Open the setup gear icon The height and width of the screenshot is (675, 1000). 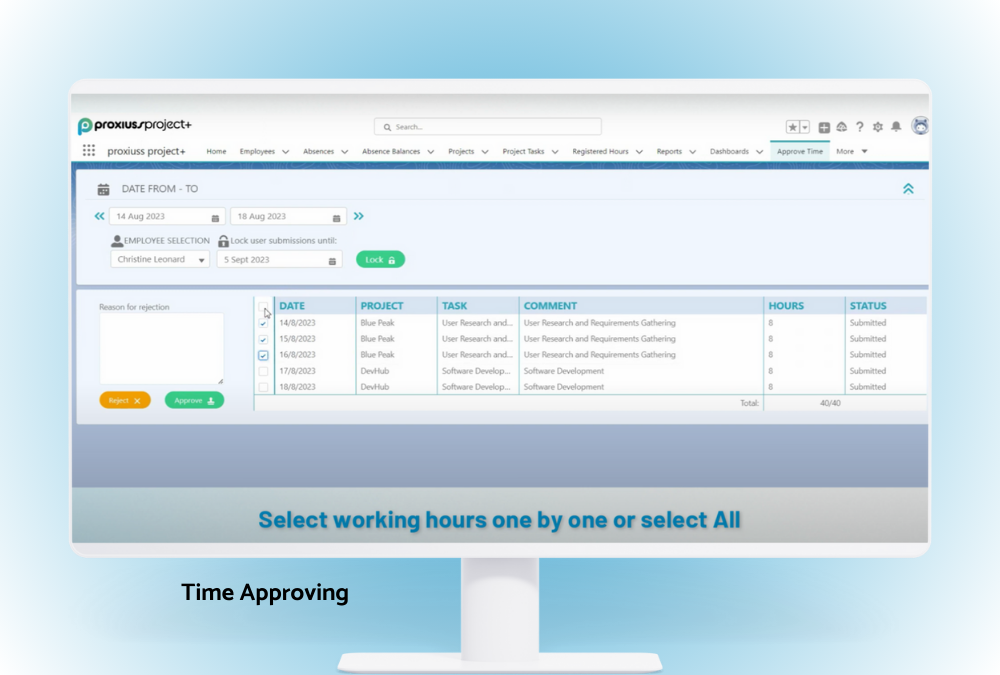click(878, 127)
